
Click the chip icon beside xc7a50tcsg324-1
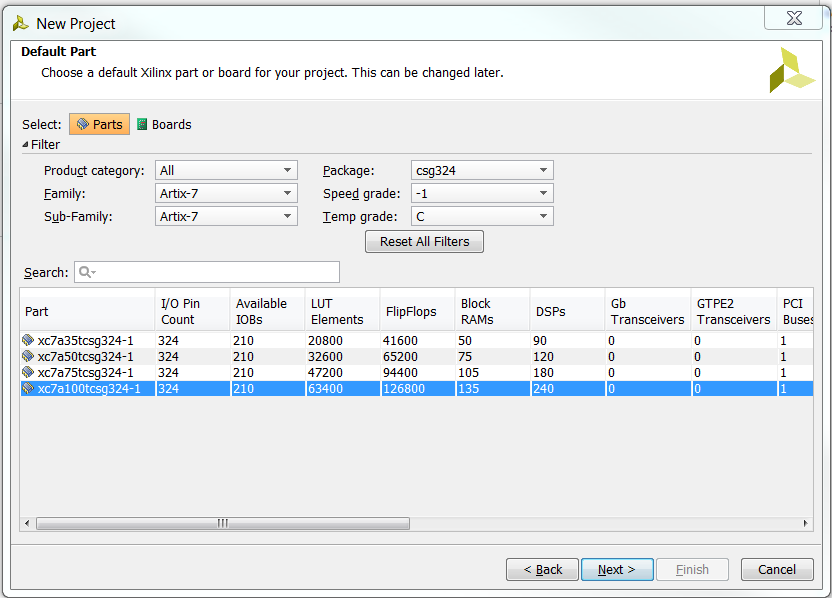coord(28,356)
